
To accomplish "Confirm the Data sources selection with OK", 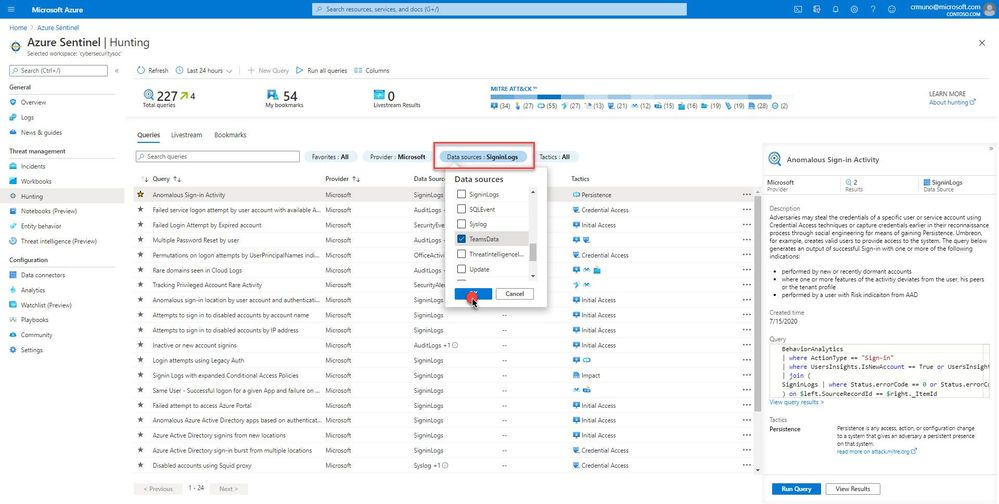I will [x=473, y=294].
